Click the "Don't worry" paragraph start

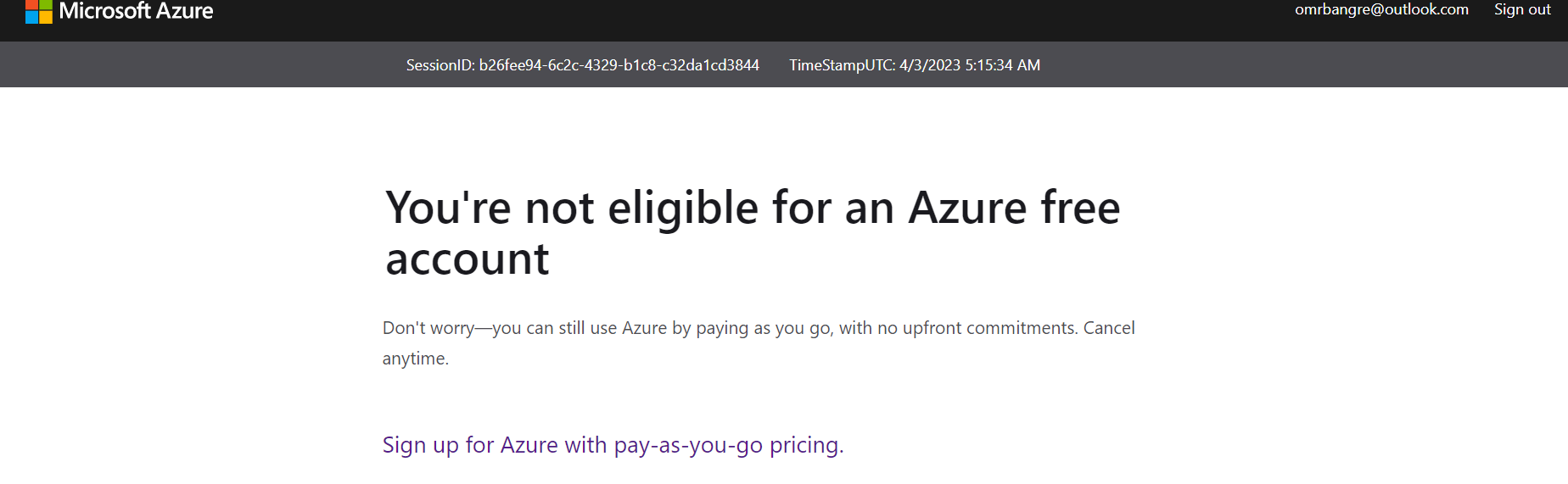(428, 328)
